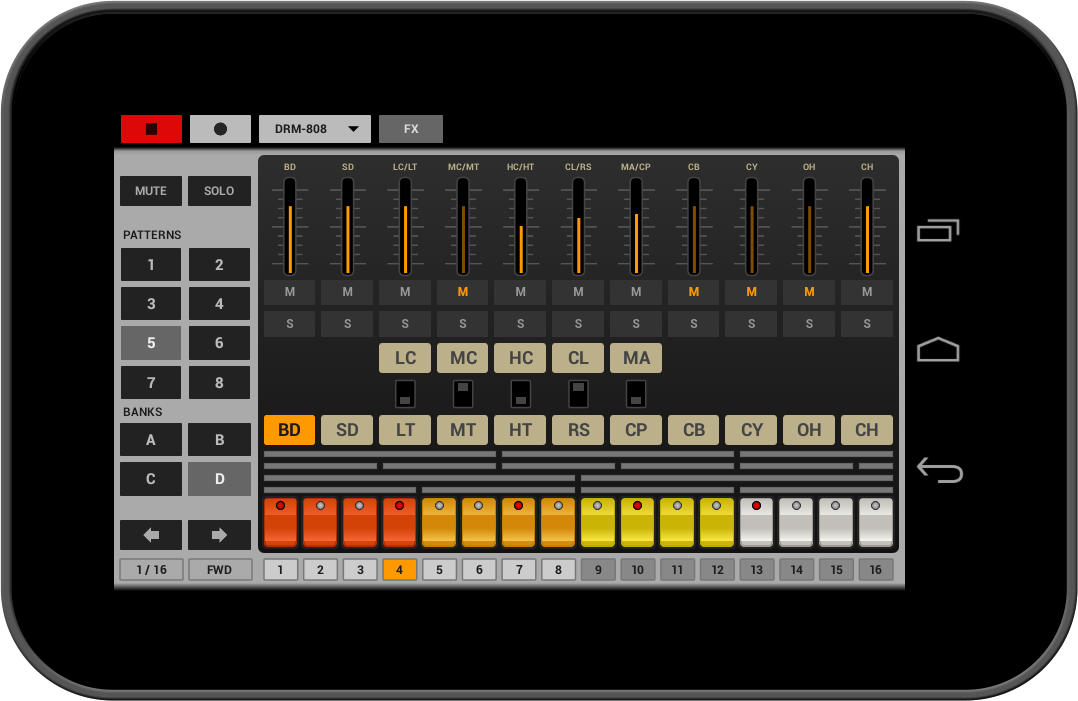This screenshot has height=701, width=1078.
Task: Select pattern 7
Action: [x=151, y=383]
